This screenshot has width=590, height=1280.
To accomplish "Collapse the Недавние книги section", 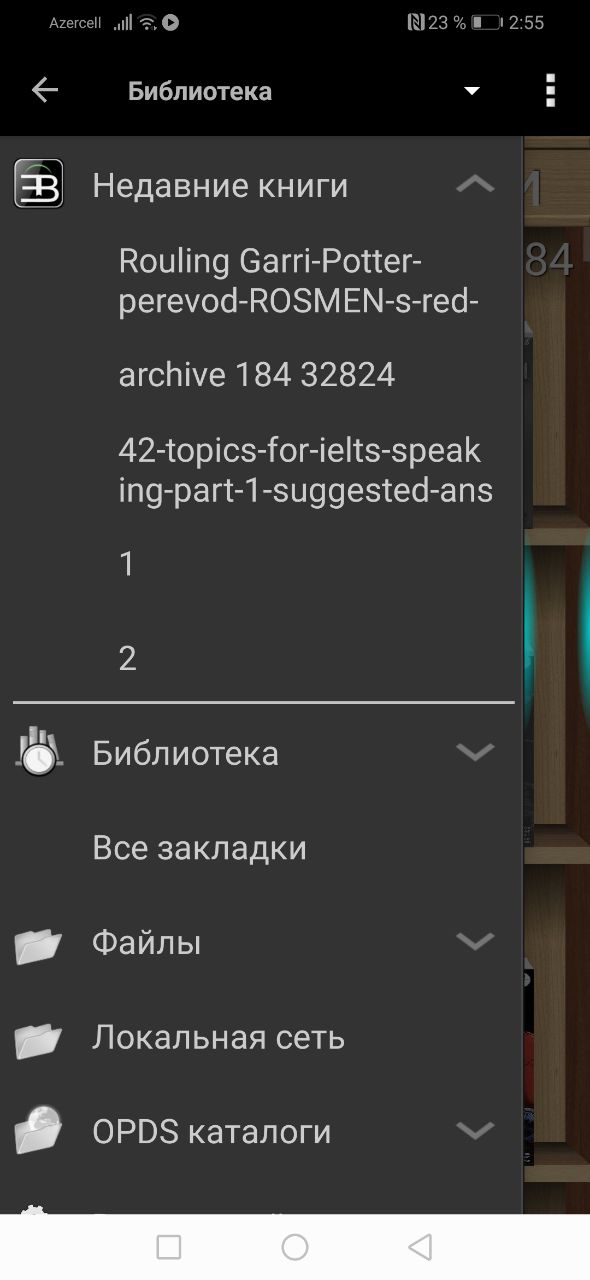I will [x=475, y=184].
